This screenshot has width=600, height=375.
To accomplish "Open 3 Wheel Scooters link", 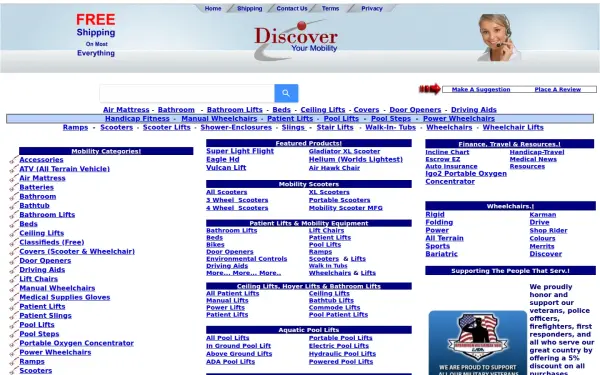I will (x=237, y=200).
